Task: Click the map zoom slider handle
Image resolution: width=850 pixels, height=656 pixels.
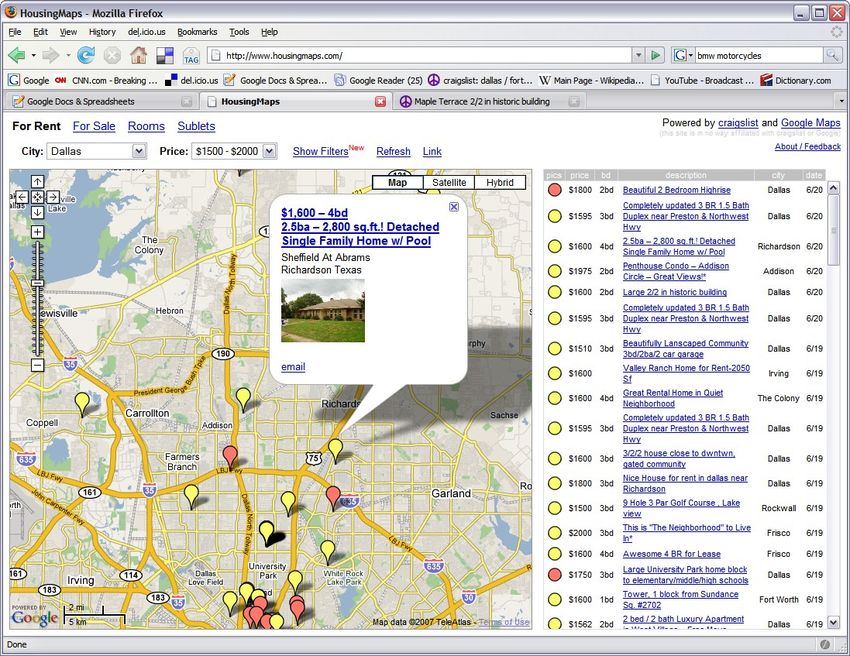Action: pyautogui.click(x=37, y=283)
